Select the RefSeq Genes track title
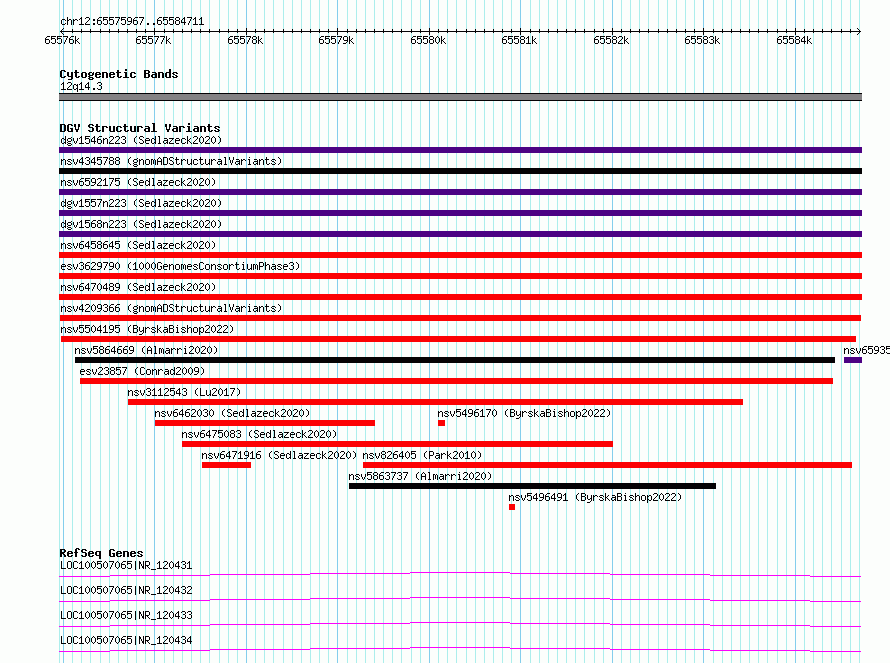890x663 pixels. [x=102, y=553]
